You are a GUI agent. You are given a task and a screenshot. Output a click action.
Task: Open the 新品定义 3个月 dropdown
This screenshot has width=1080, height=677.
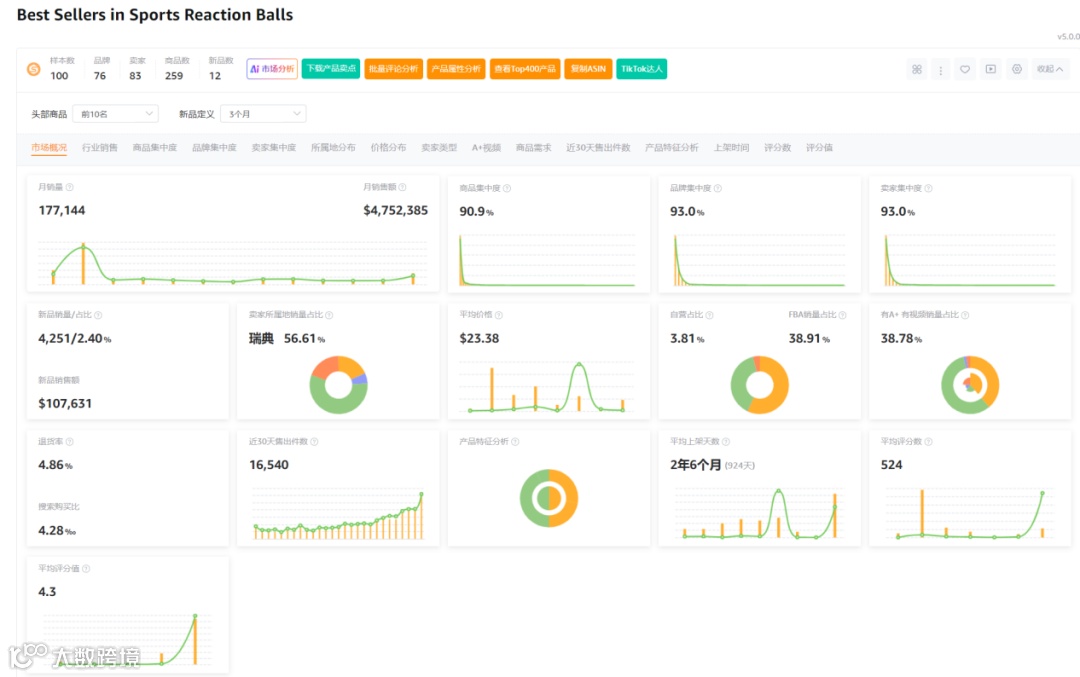point(263,114)
